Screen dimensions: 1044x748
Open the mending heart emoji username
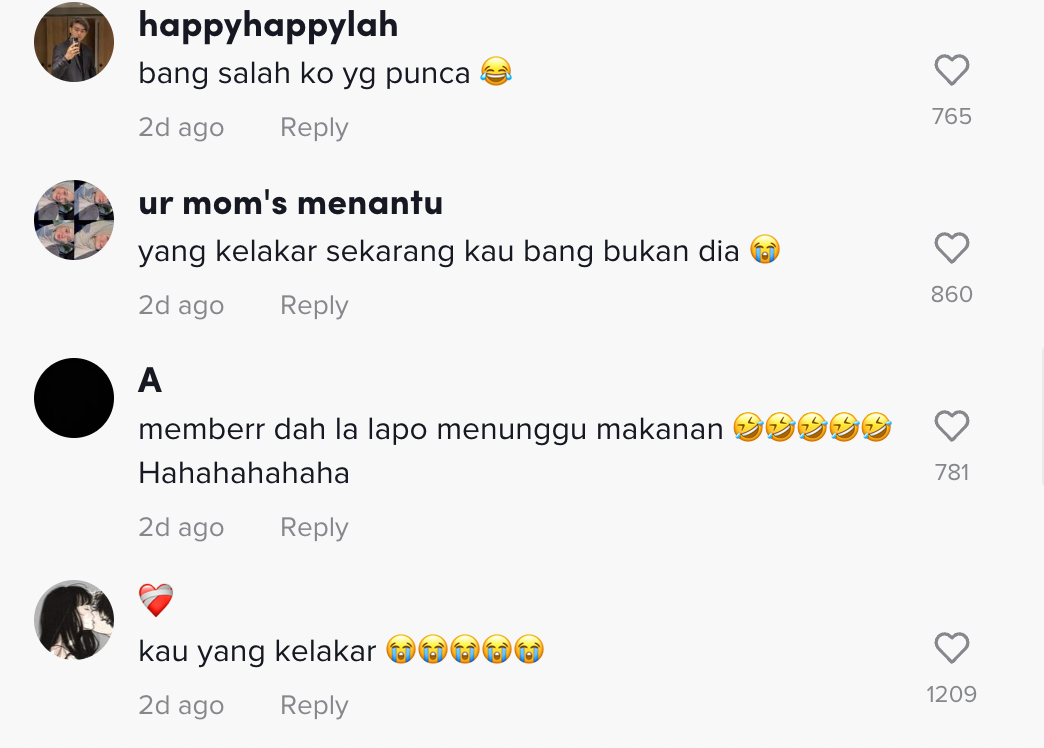(156, 600)
